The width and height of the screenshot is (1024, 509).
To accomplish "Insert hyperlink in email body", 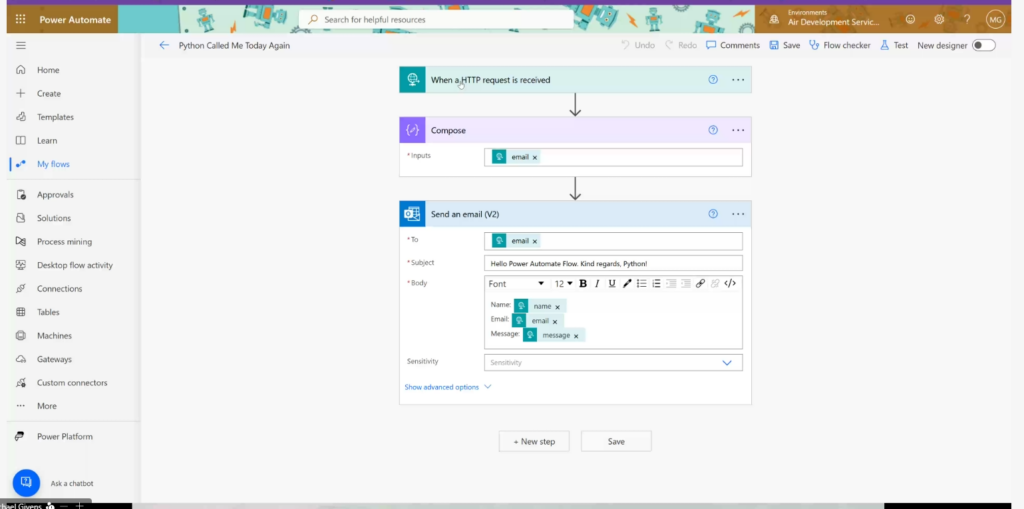I will tap(700, 284).
